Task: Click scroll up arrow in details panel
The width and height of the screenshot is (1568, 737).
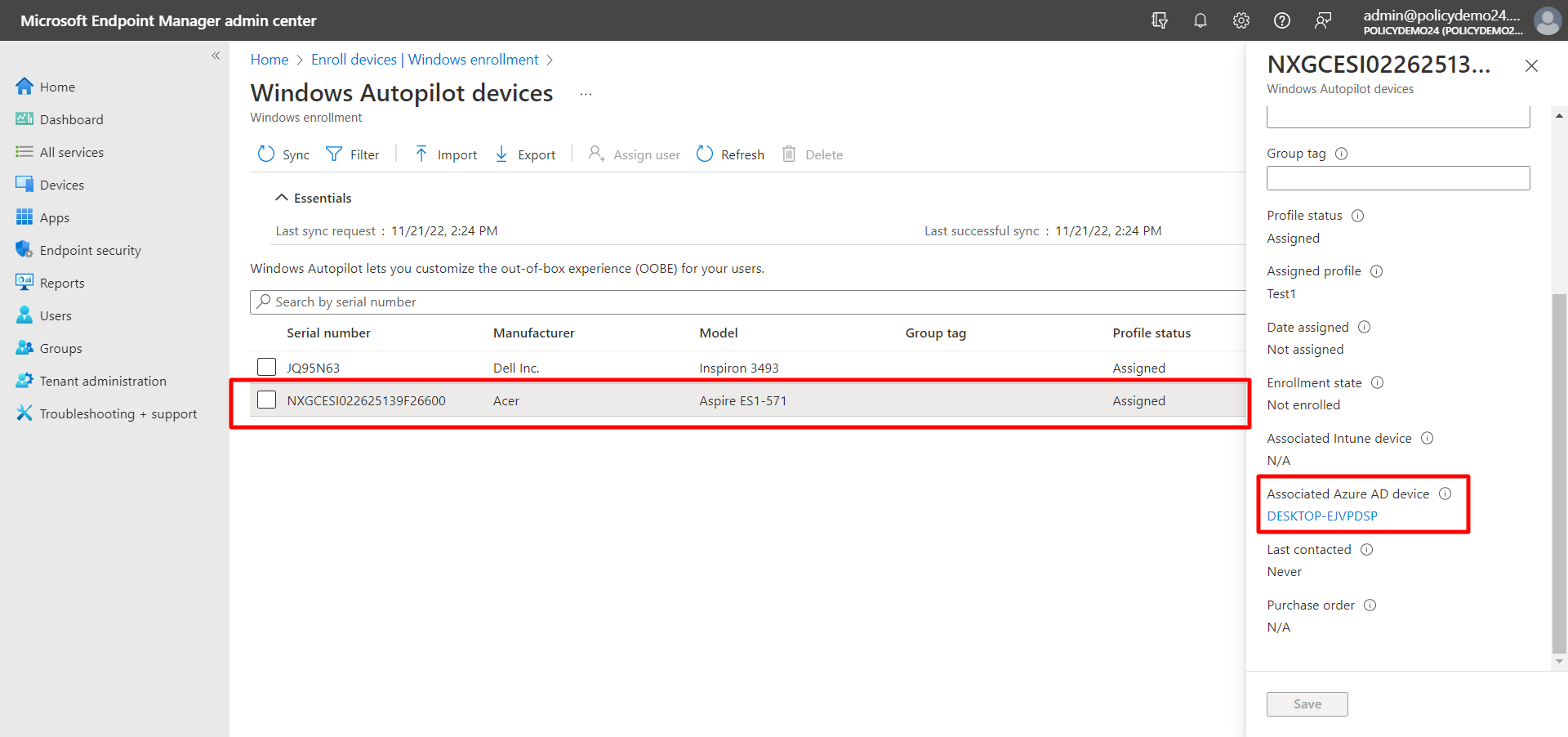Action: (x=1559, y=116)
